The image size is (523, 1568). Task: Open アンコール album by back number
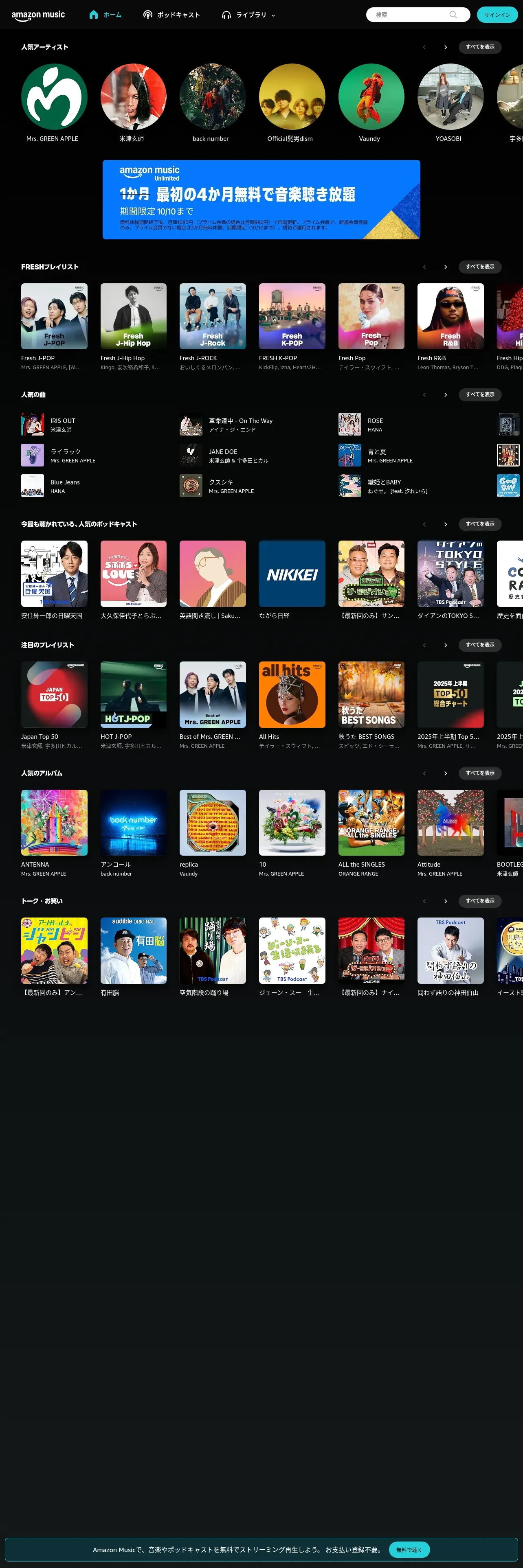[x=133, y=822]
